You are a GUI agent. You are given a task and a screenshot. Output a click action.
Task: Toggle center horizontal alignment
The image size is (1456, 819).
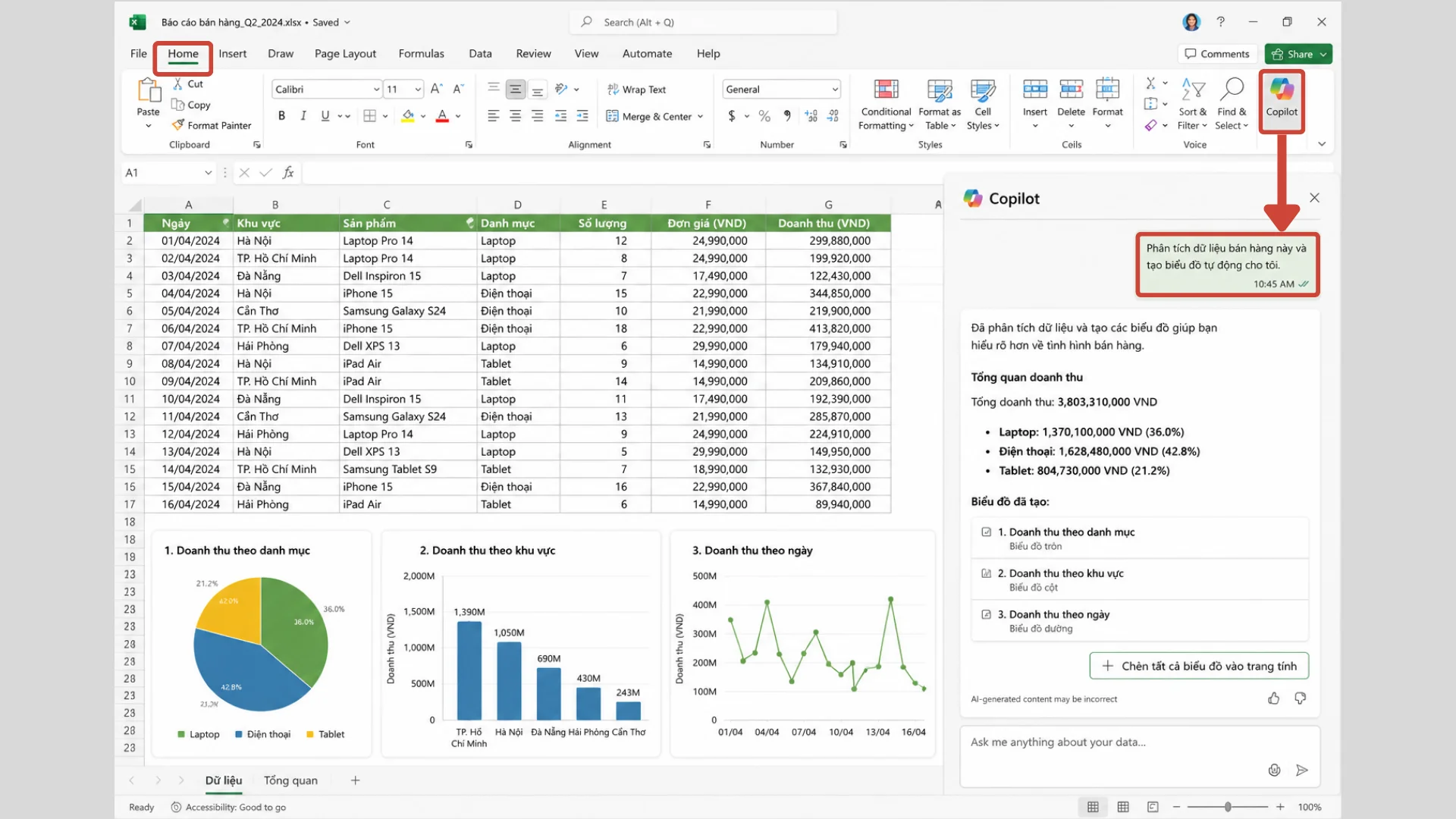coord(516,116)
